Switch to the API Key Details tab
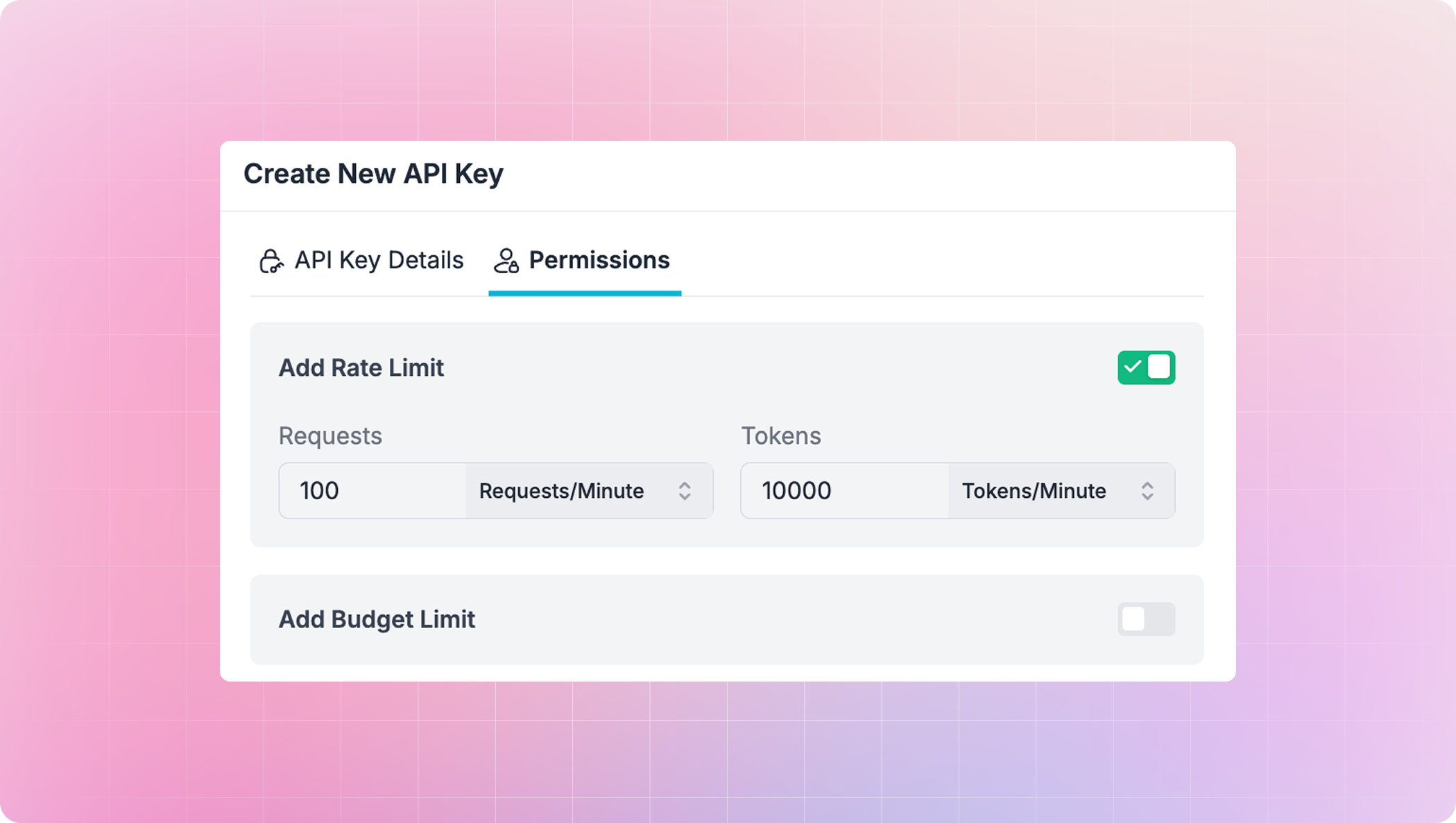This screenshot has width=1456, height=823. 361,261
